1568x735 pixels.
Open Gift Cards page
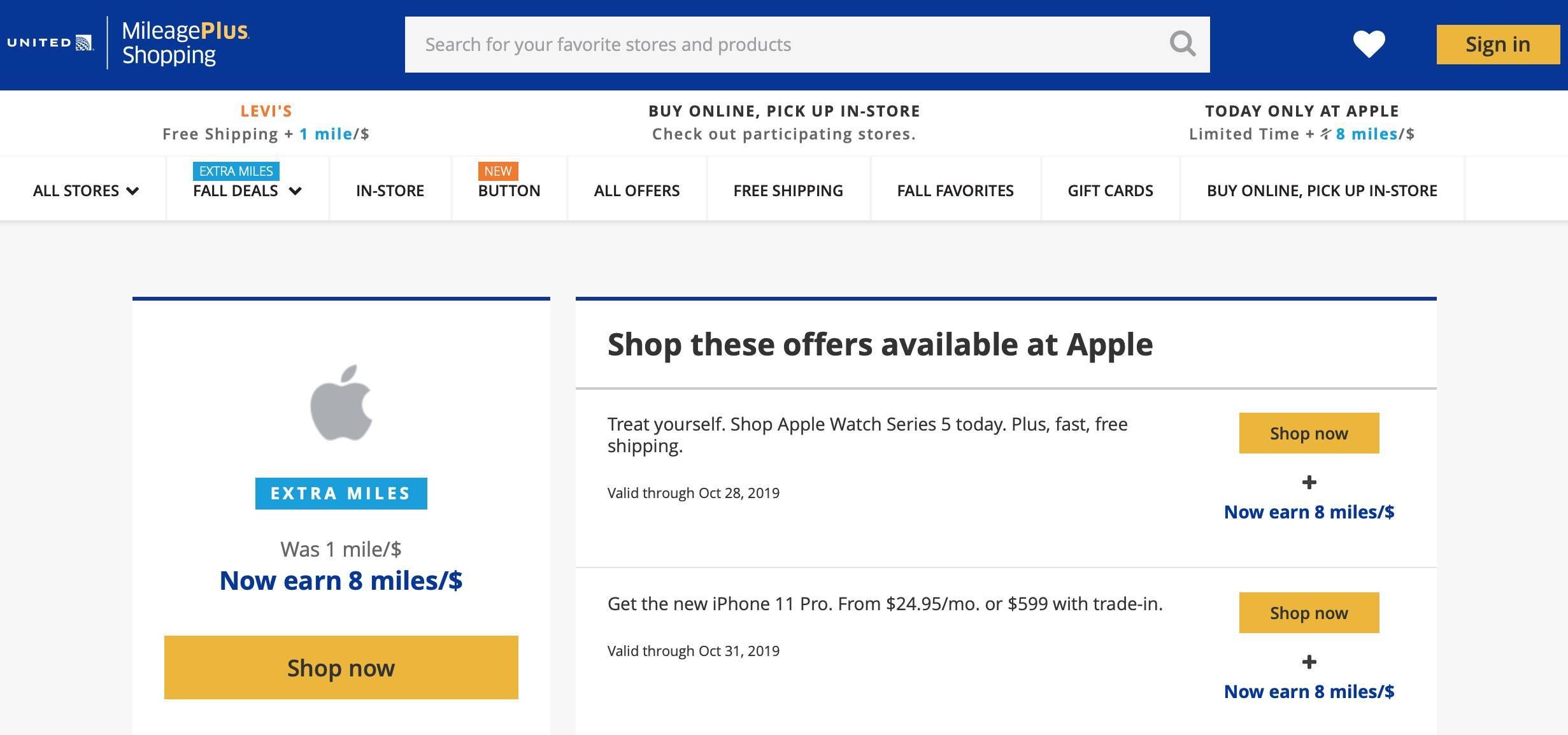pyautogui.click(x=1111, y=190)
